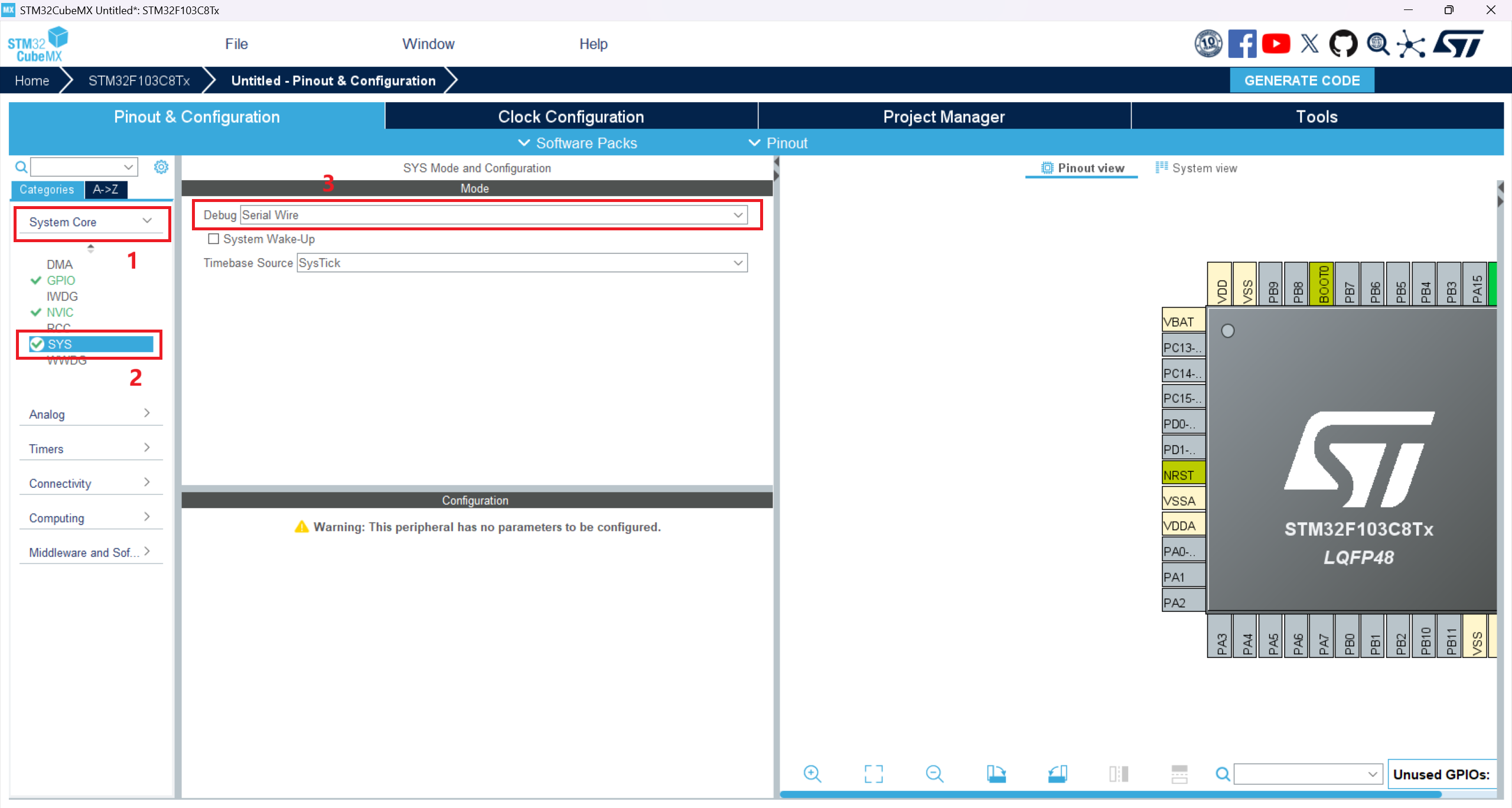
Task: Click the settings gear beside search
Action: [x=161, y=167]
